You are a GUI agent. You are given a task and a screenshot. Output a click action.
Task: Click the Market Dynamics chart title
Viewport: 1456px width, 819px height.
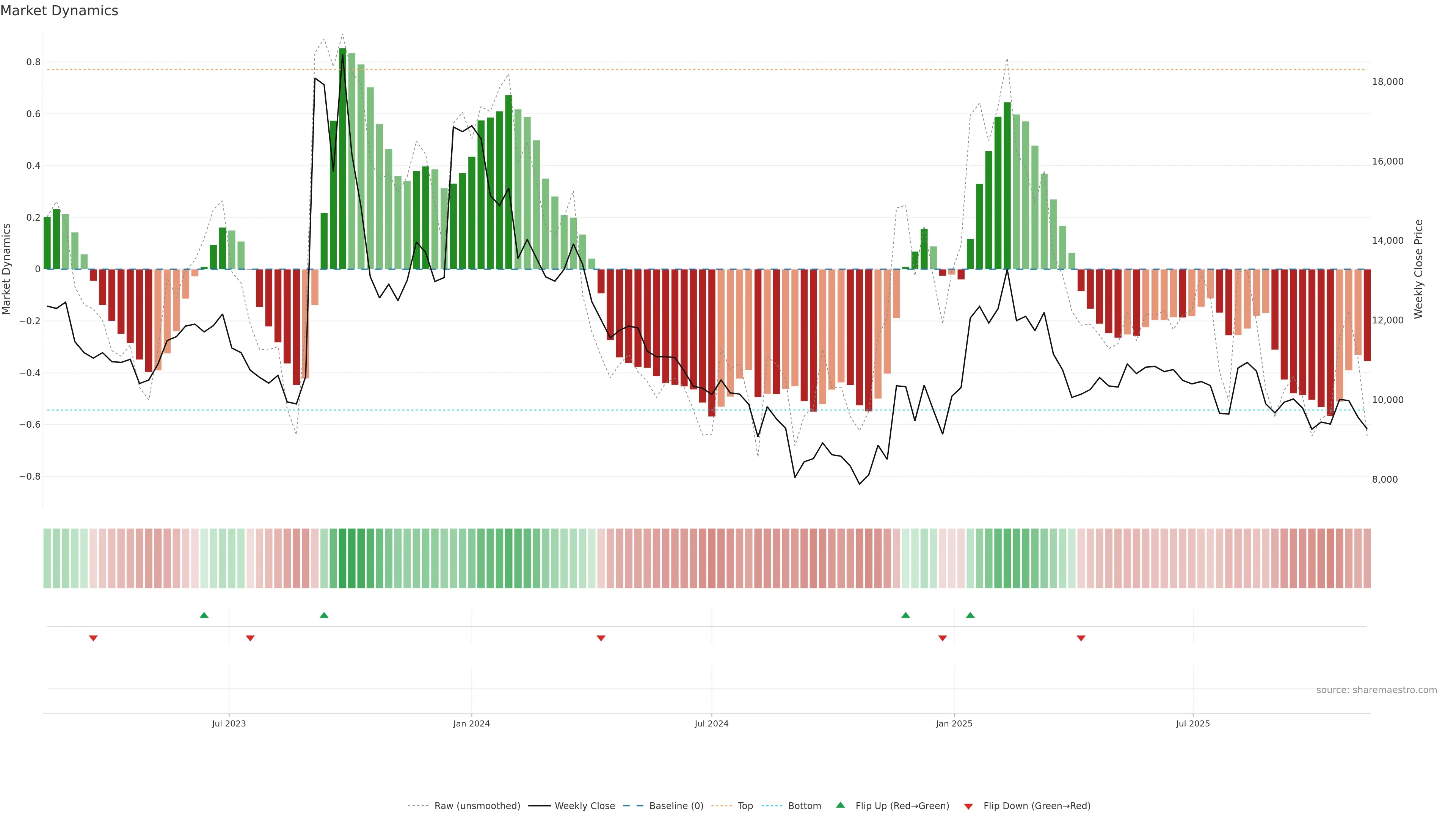(x=60, y=11)
